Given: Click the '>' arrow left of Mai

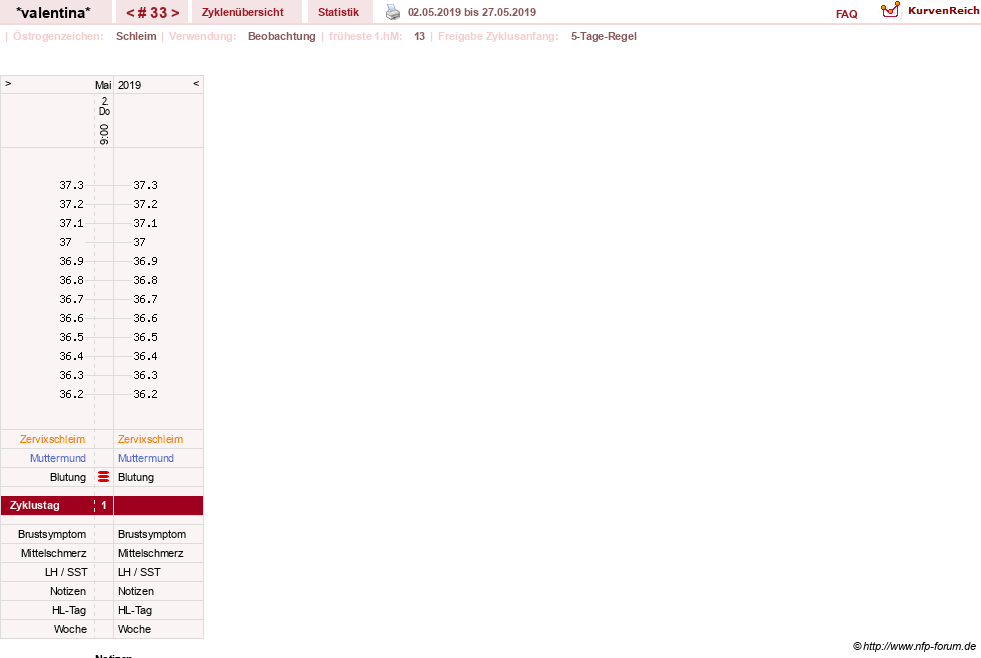Looking at the screenshot, I should click(x=8, y=83).
